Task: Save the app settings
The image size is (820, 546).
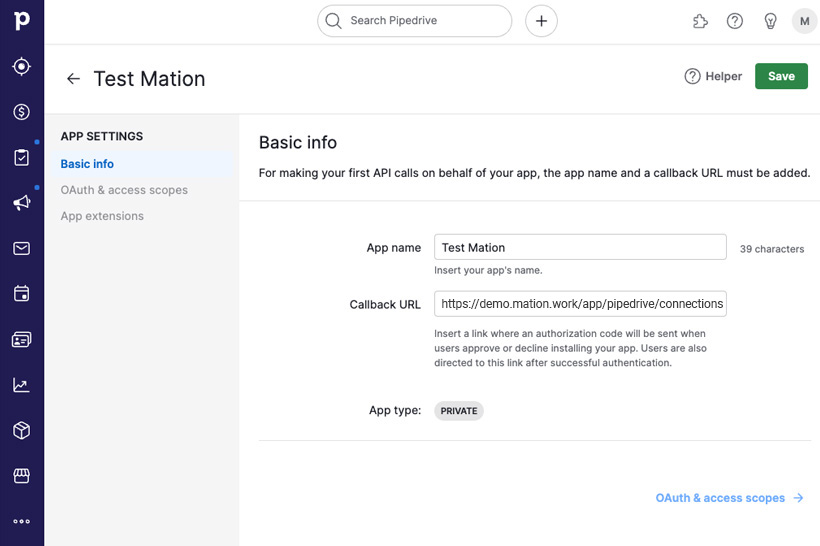Action: click(781, 76)
